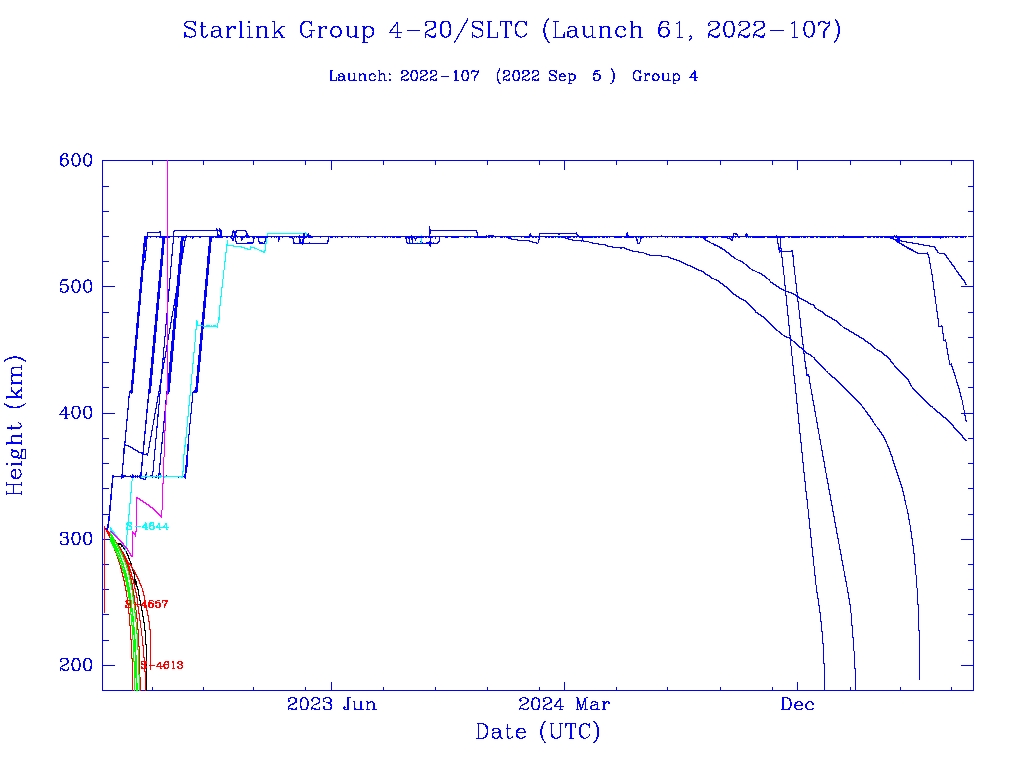Click the red S-4613 satellite label

tap(161, 665)
